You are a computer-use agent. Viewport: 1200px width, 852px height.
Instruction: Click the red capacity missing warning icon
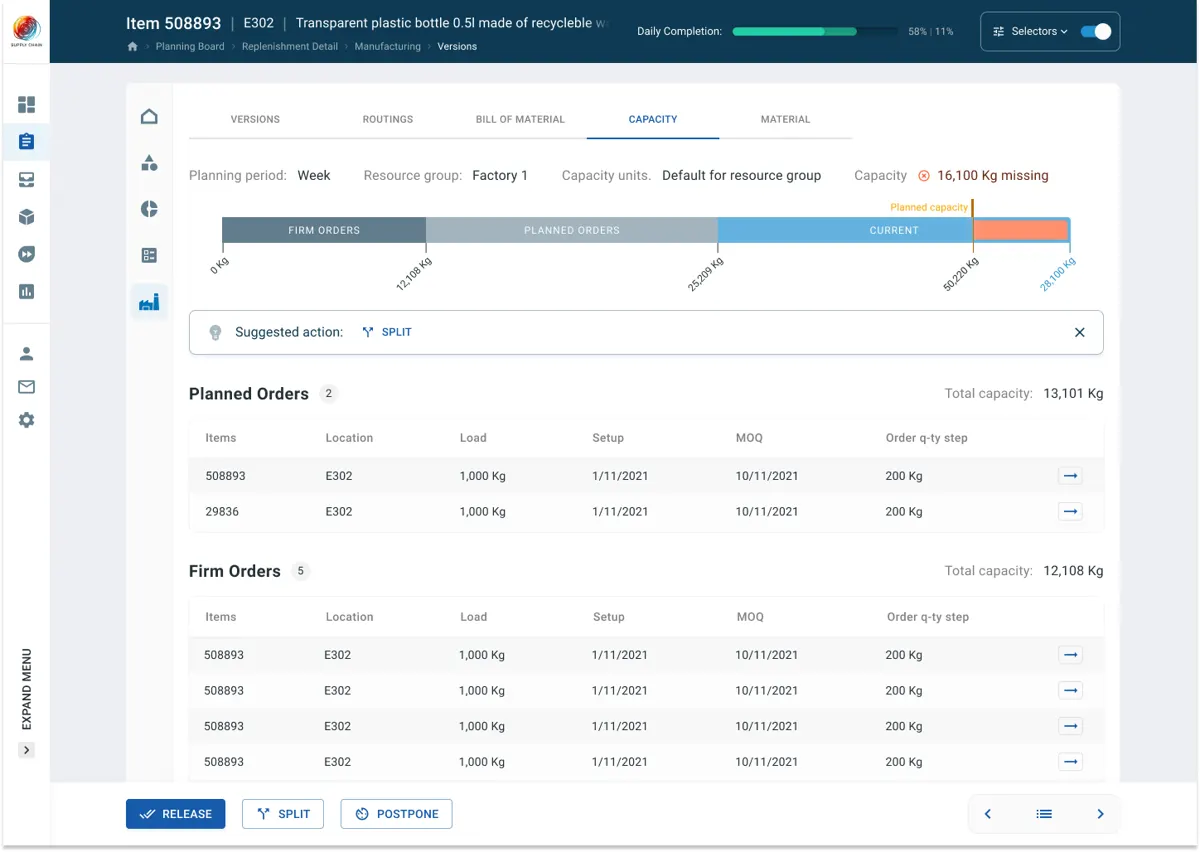click(x=924, y=175)
